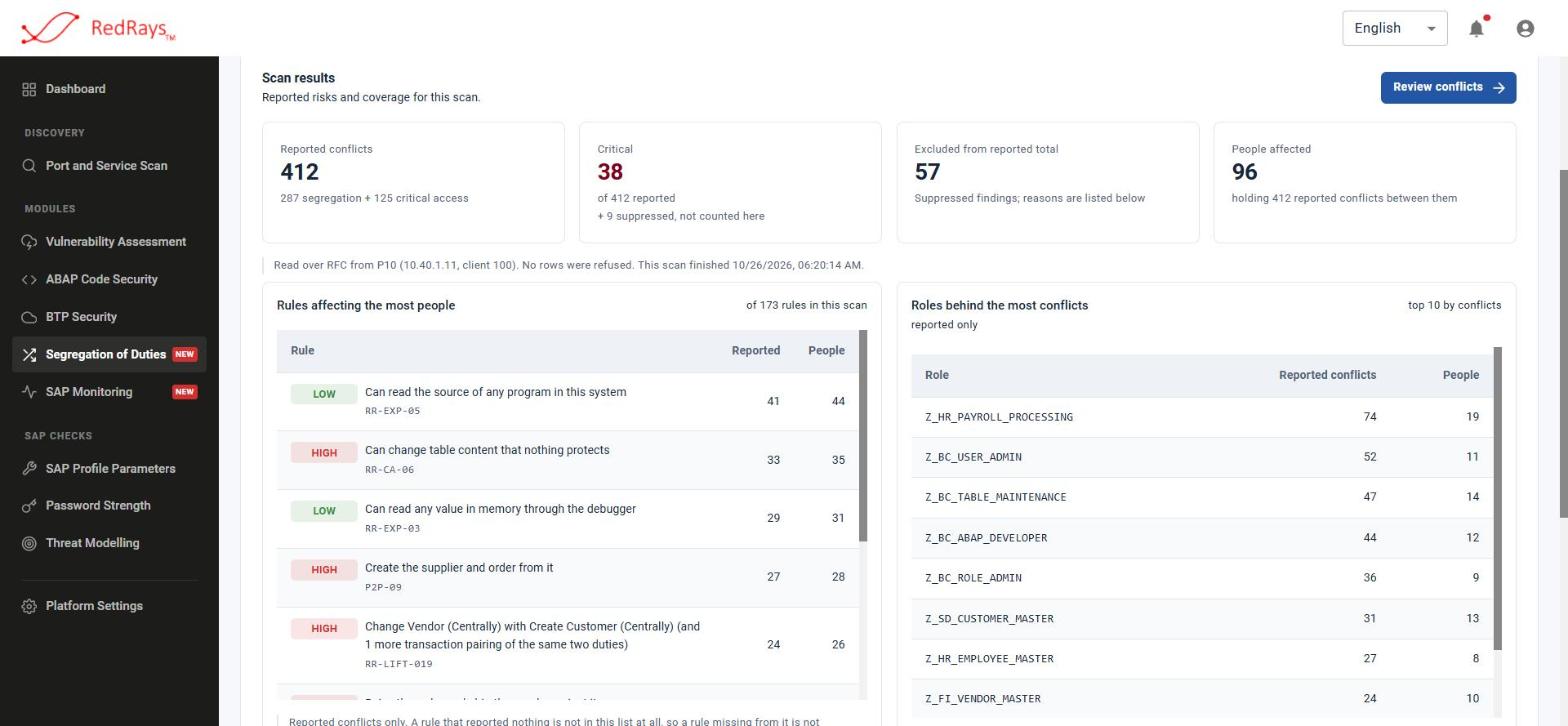Click the SAP Profile Parameters wrench icon
Image resolution: width=1568 pixels, height=726 pixels.
29,469
